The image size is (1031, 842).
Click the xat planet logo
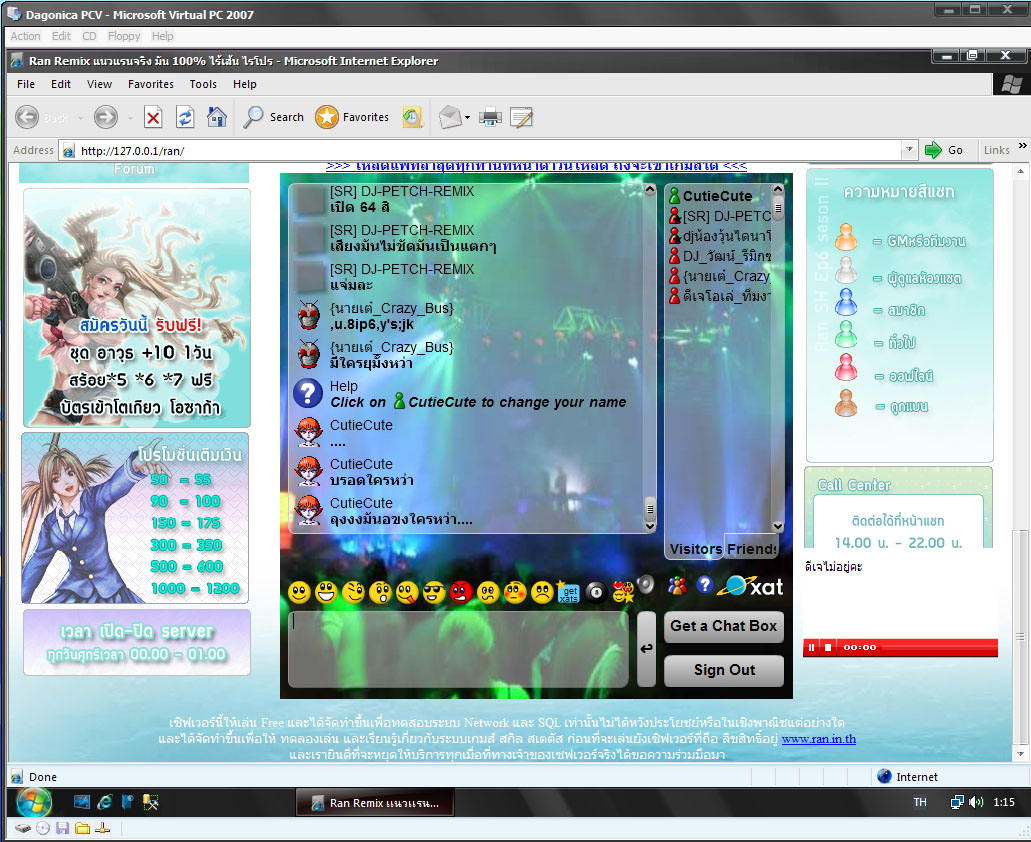(x=750, y=586)
